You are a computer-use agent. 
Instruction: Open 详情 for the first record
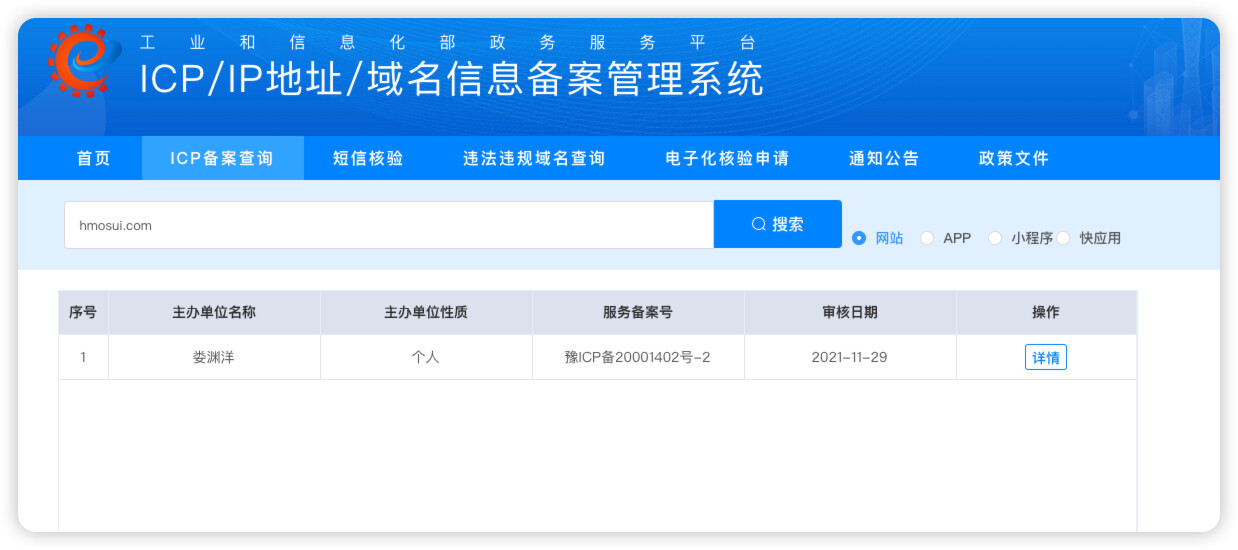point(1045,357)
